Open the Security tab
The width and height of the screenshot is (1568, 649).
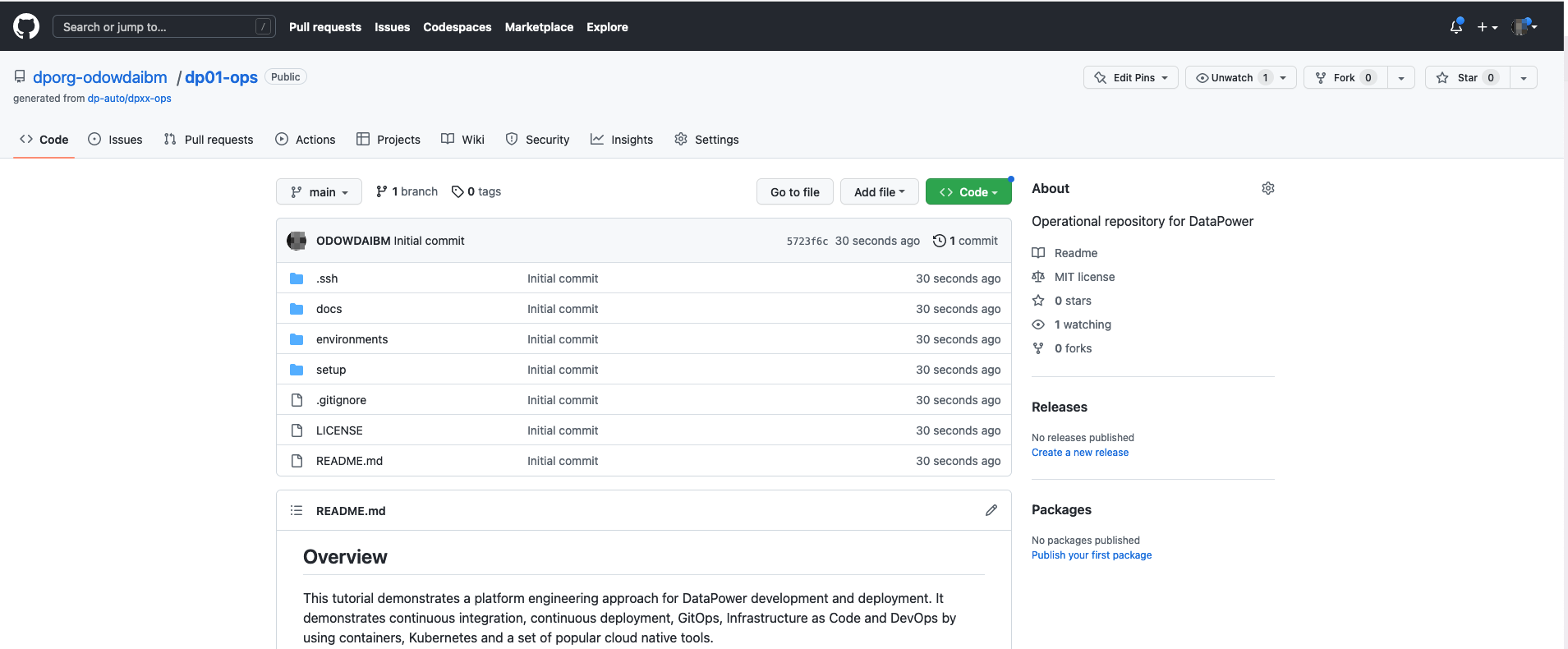[537, 140]
